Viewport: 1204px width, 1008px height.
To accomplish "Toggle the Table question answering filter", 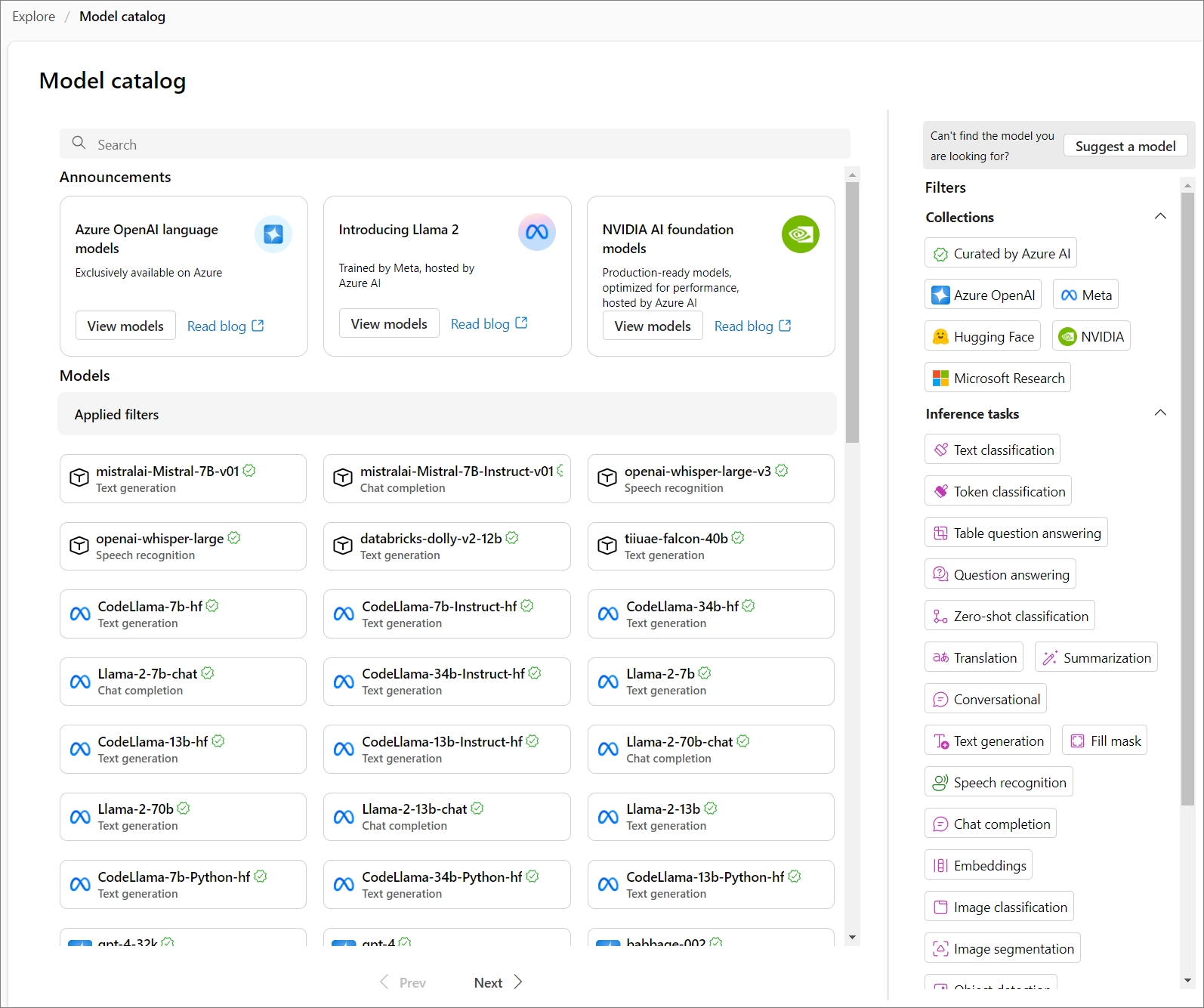I will (x=1016, y=533).
